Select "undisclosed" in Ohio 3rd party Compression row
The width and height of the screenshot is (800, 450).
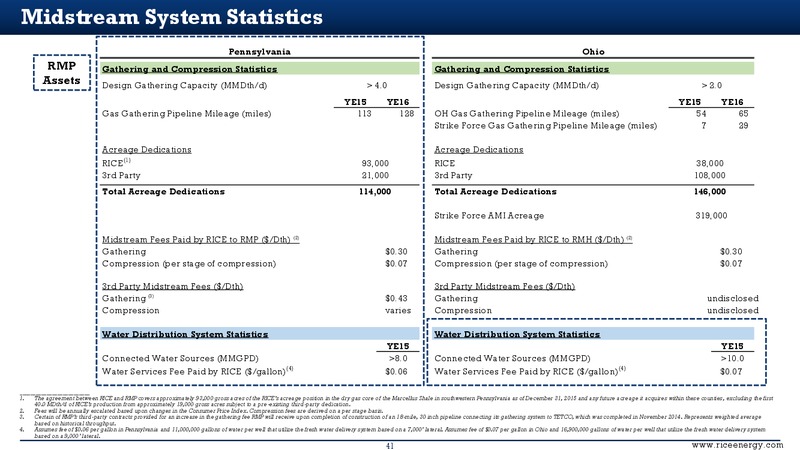(733, 310)
